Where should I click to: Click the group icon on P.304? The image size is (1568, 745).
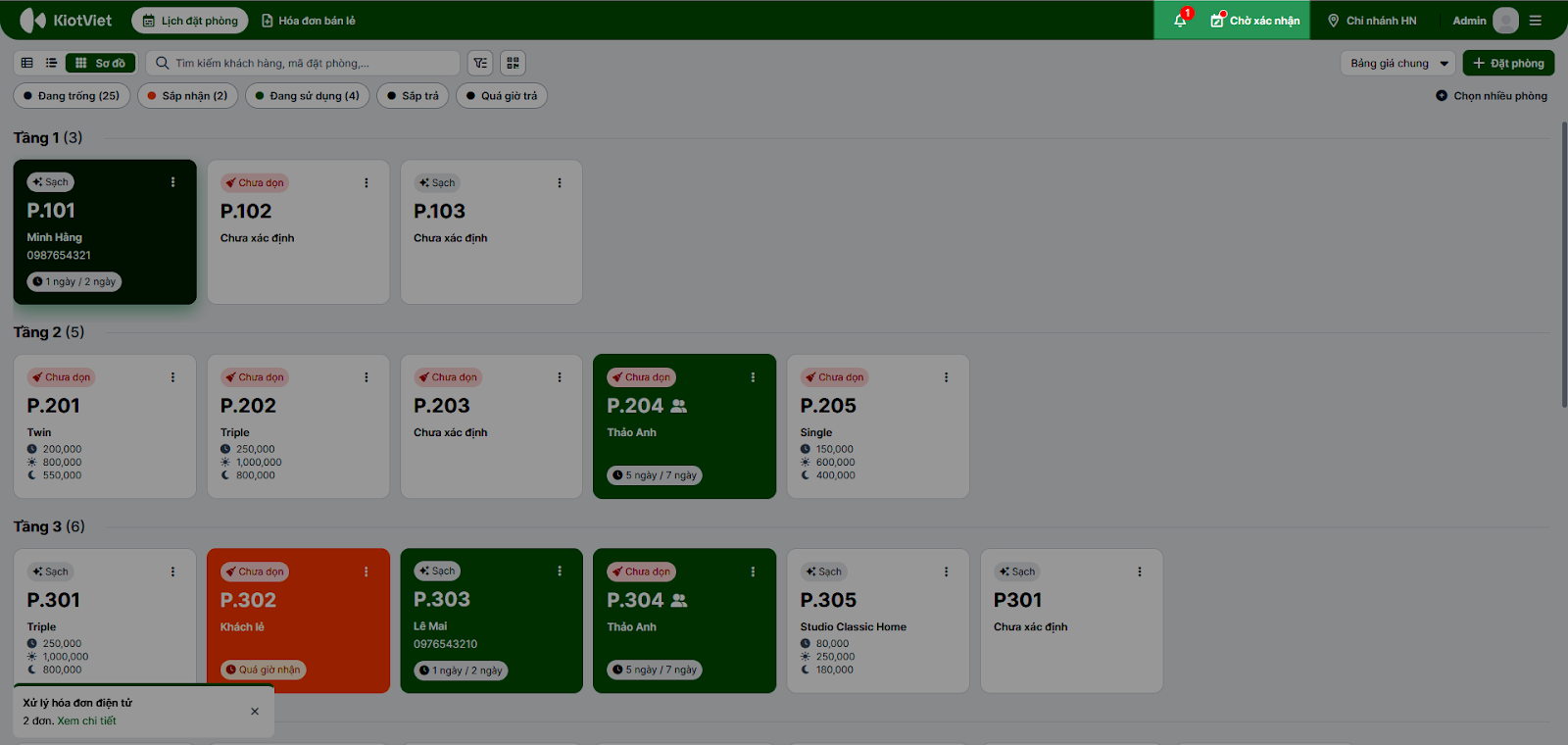point(679,600)
